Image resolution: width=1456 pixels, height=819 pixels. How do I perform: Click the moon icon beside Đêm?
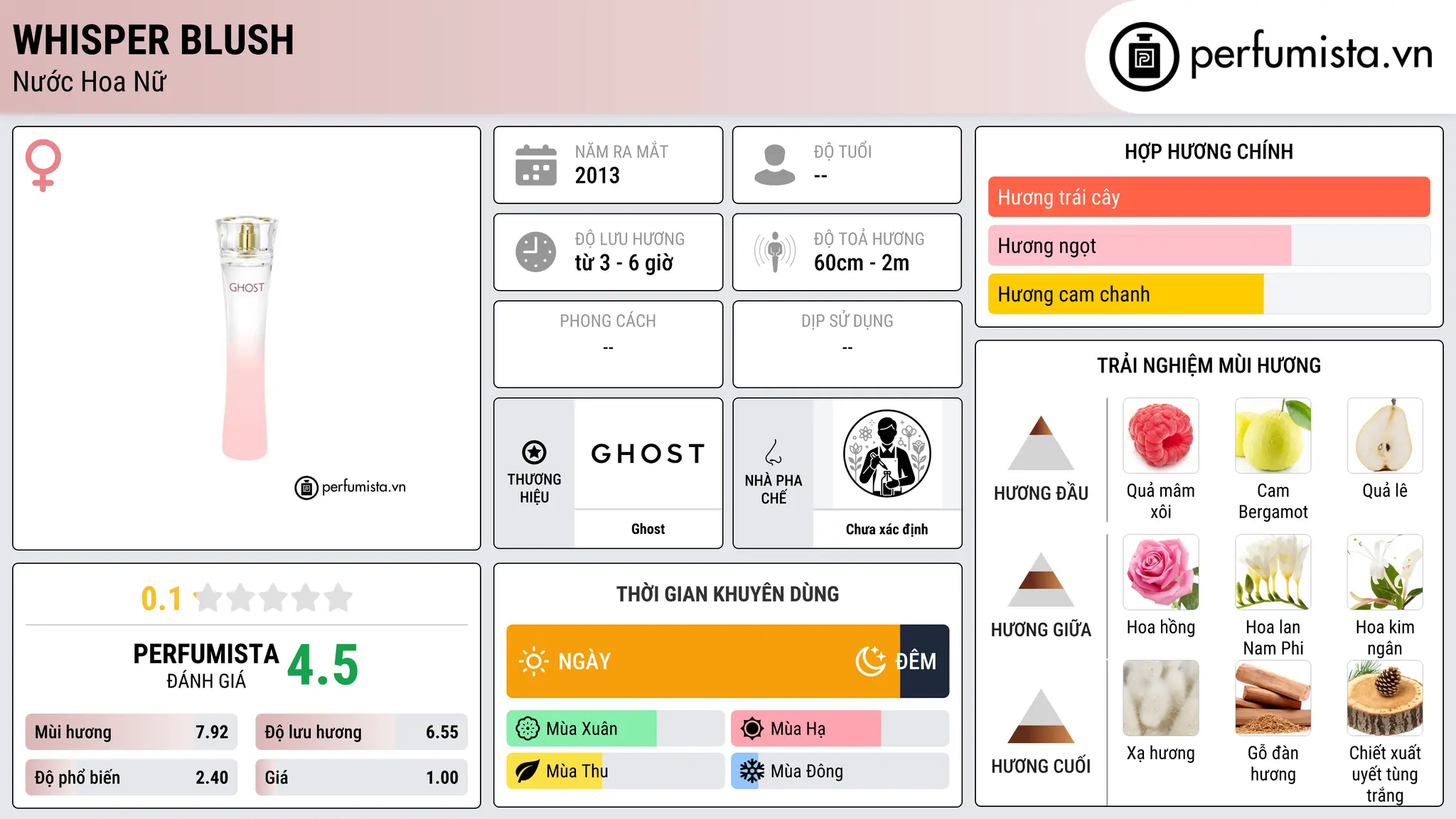(870, 661)
